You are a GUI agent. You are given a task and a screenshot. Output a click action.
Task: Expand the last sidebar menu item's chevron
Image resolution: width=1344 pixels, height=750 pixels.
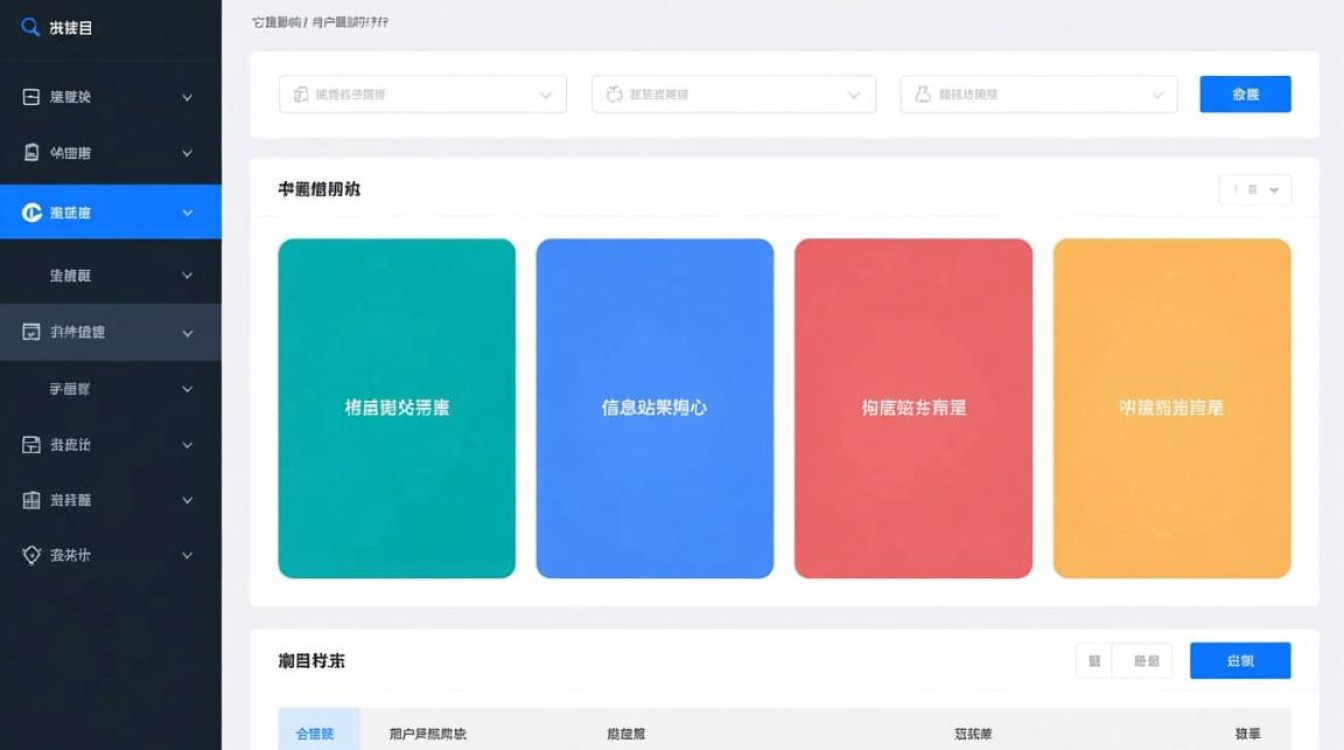point(186,555)
